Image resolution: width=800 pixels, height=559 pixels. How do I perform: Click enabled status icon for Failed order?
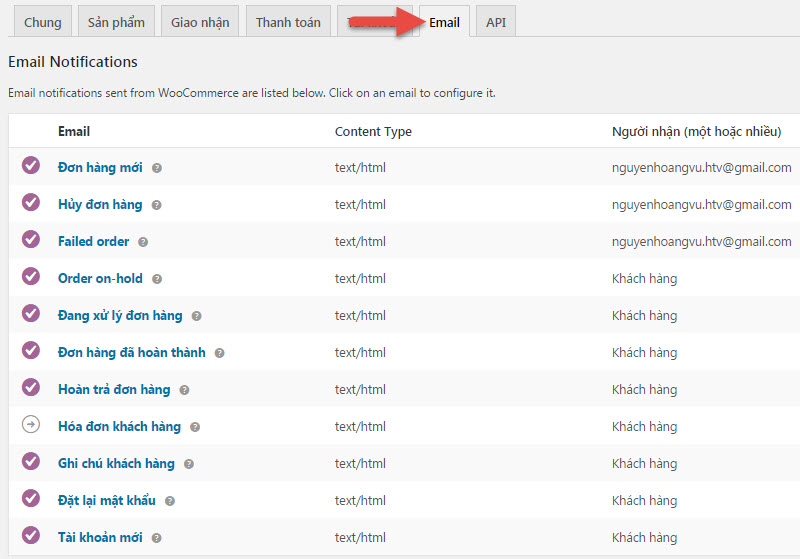click(31, 239)
